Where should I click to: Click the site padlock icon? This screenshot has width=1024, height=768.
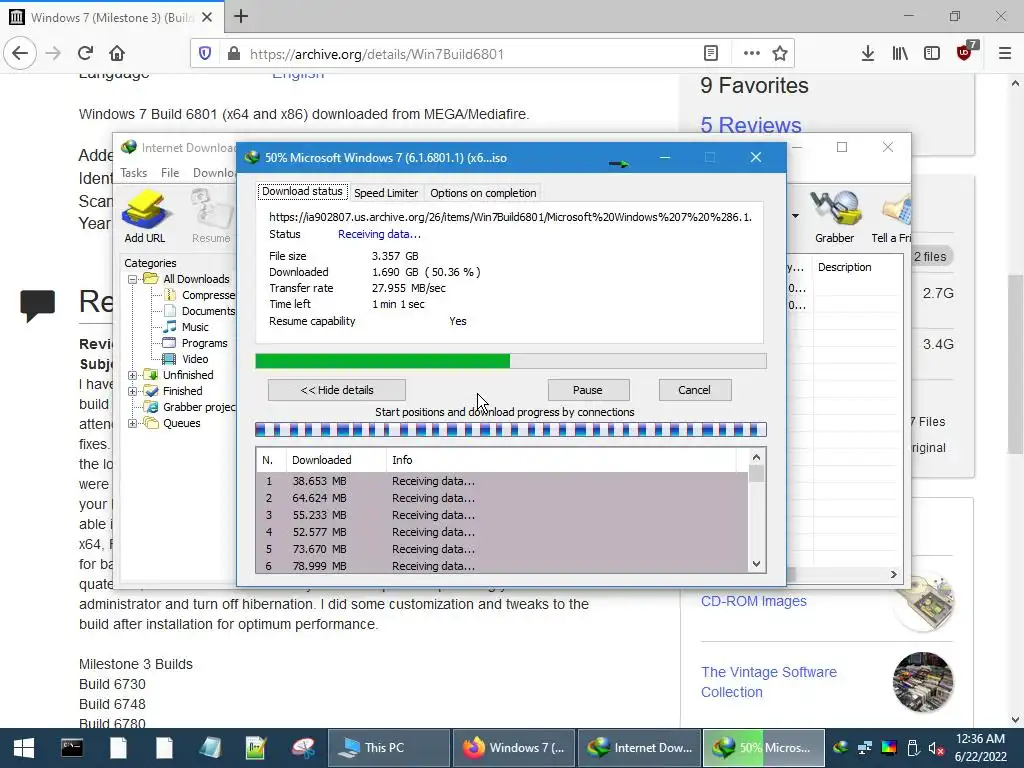(234, 54)
